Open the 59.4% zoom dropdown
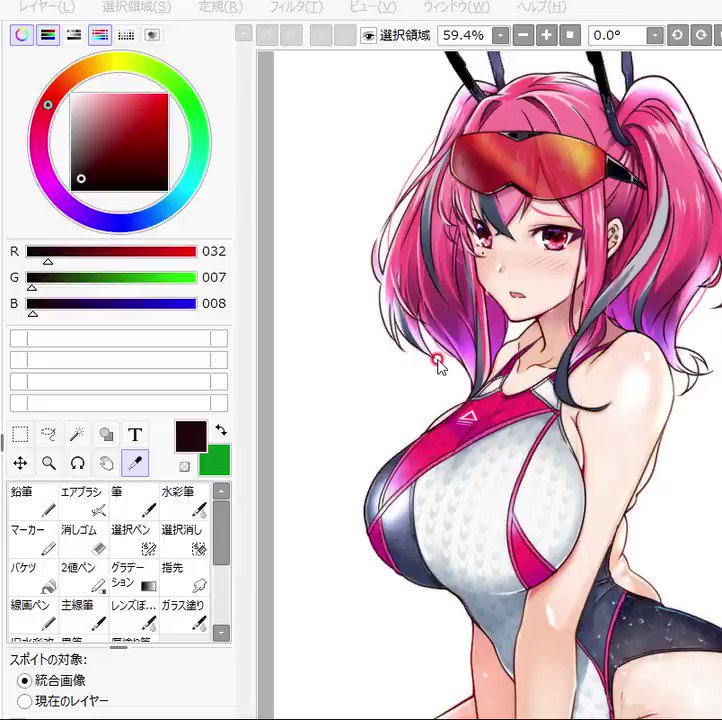The height and width of the screenshot is (720, 722). pos(500,35)
